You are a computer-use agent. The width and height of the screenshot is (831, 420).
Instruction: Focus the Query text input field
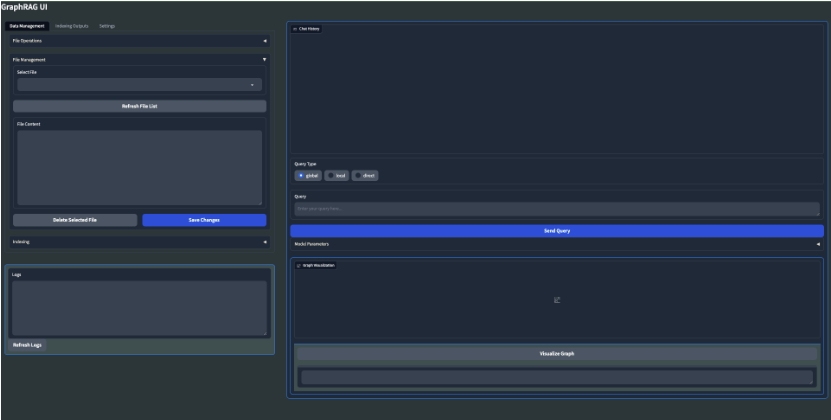pyautogui.click(x=556, y=209)
